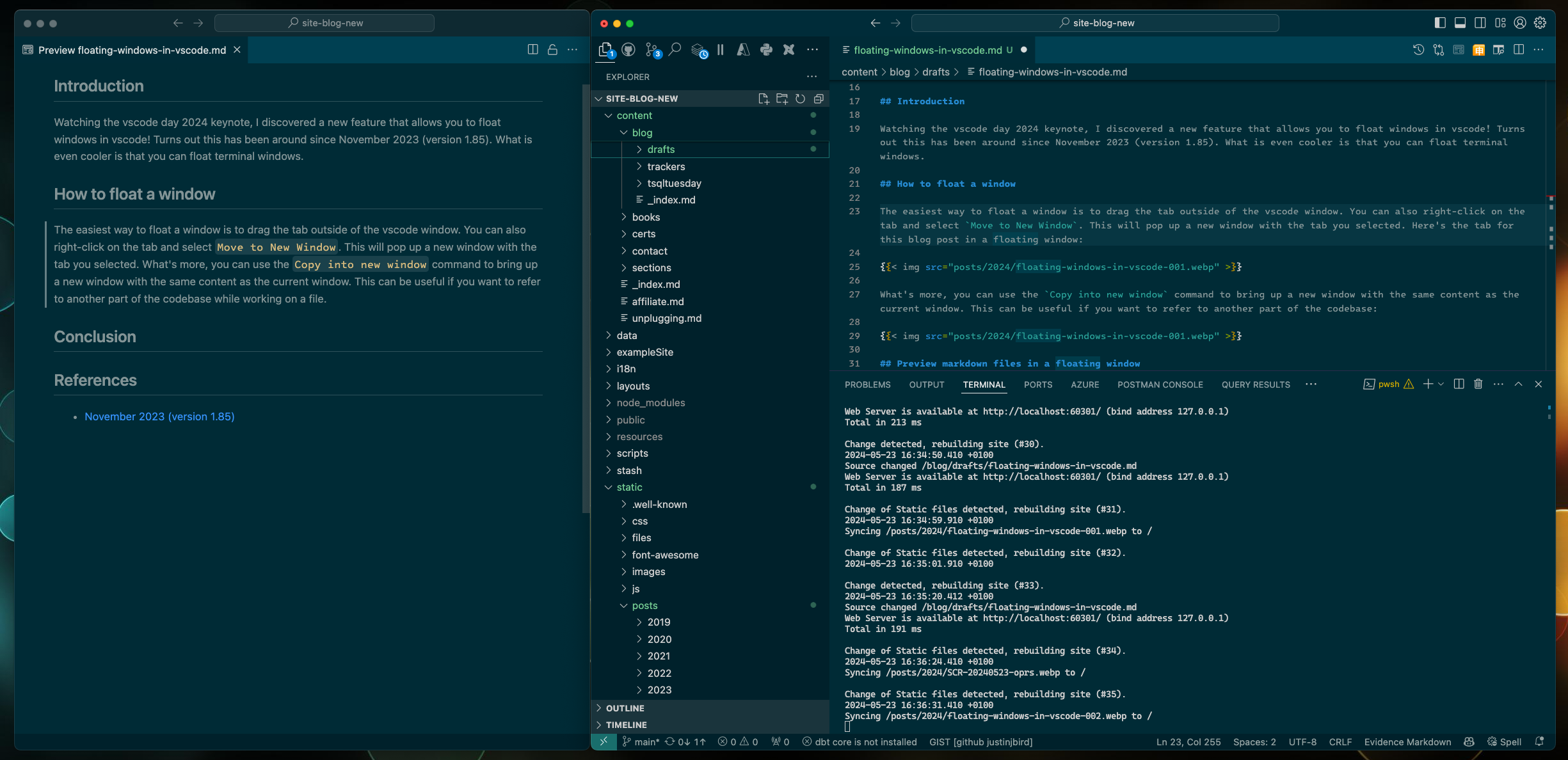Expand the OUTLINE section
The image size is (1568, 760).
(626, 708)
